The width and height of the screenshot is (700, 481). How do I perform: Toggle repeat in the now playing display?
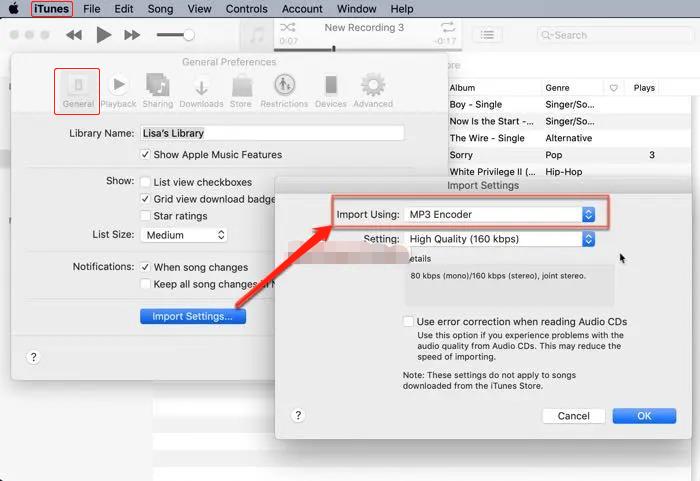[x=448, y=27]
